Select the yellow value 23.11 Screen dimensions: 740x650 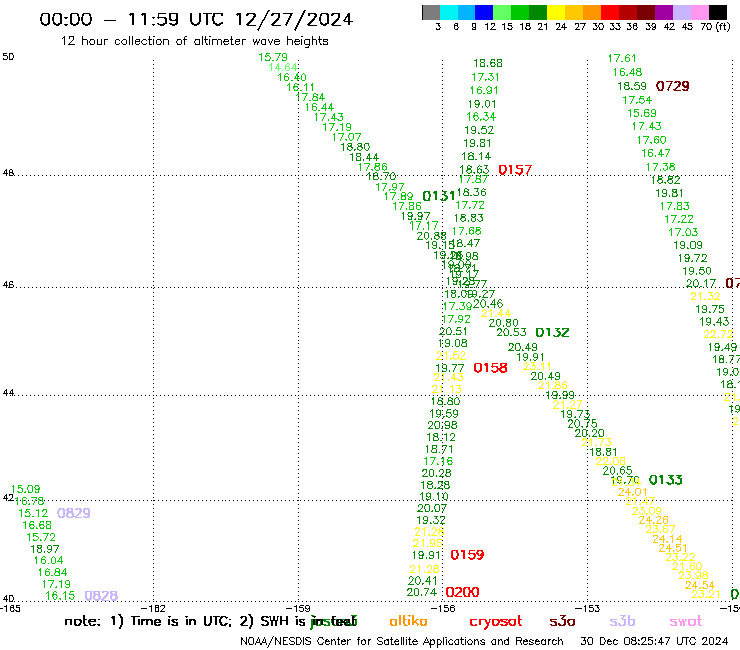point(537,367)
